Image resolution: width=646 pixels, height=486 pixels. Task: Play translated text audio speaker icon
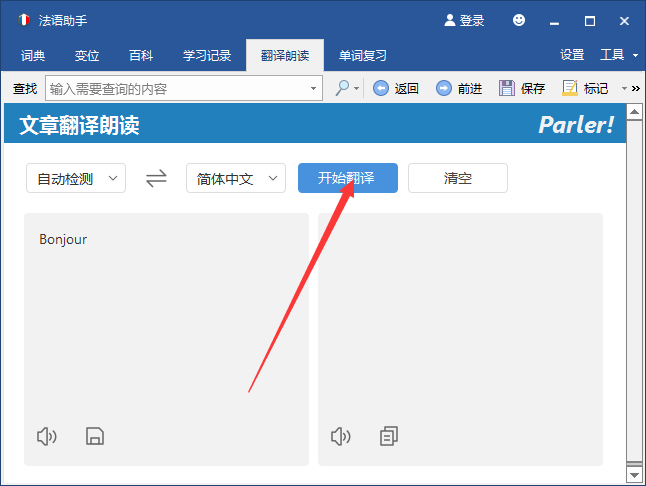tap(341, 436)
